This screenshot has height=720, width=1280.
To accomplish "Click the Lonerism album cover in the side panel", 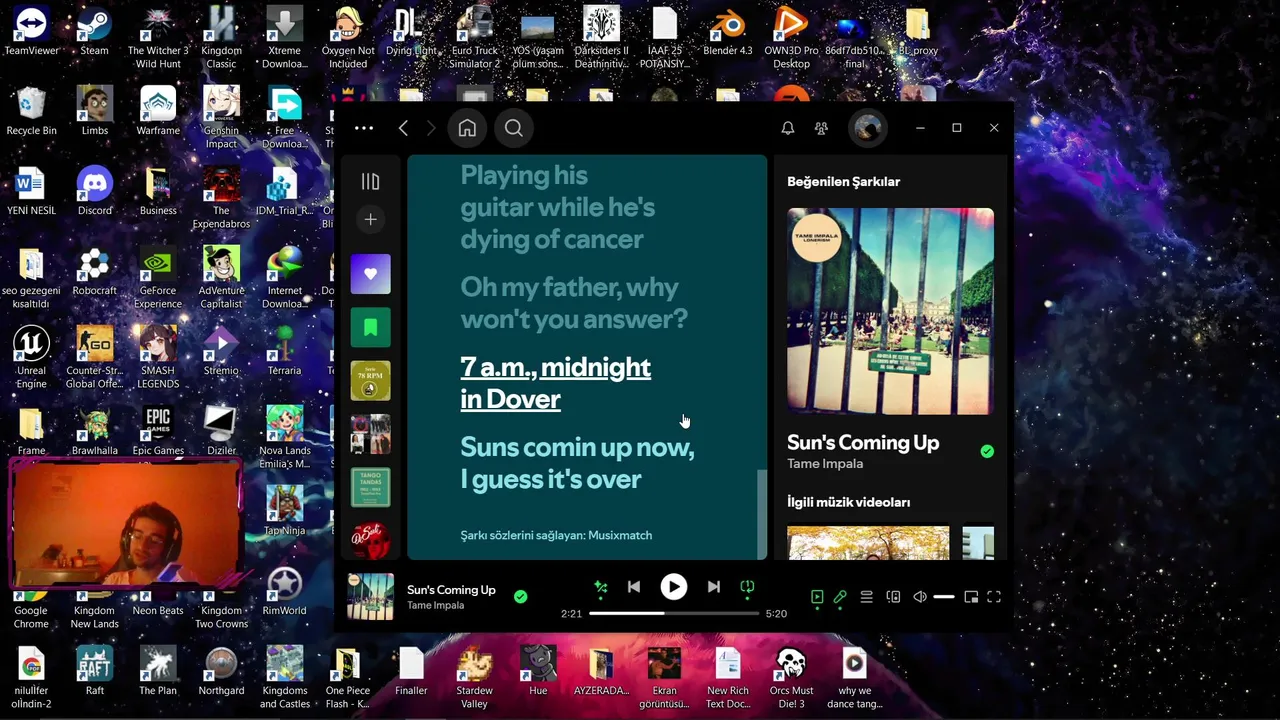I will [890, 311].
